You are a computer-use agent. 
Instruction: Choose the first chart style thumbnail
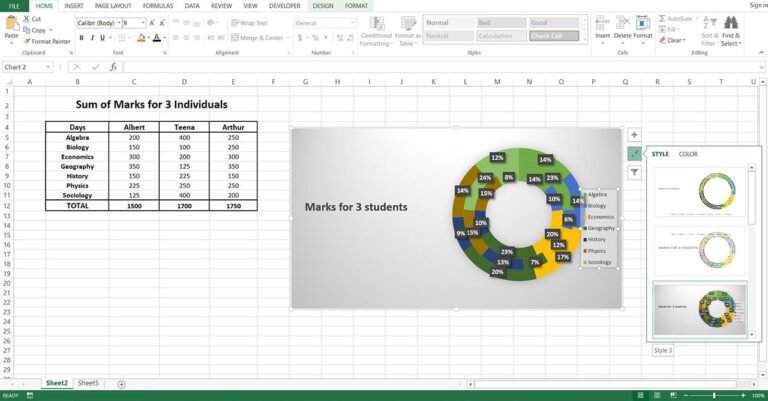coord(699,192)
